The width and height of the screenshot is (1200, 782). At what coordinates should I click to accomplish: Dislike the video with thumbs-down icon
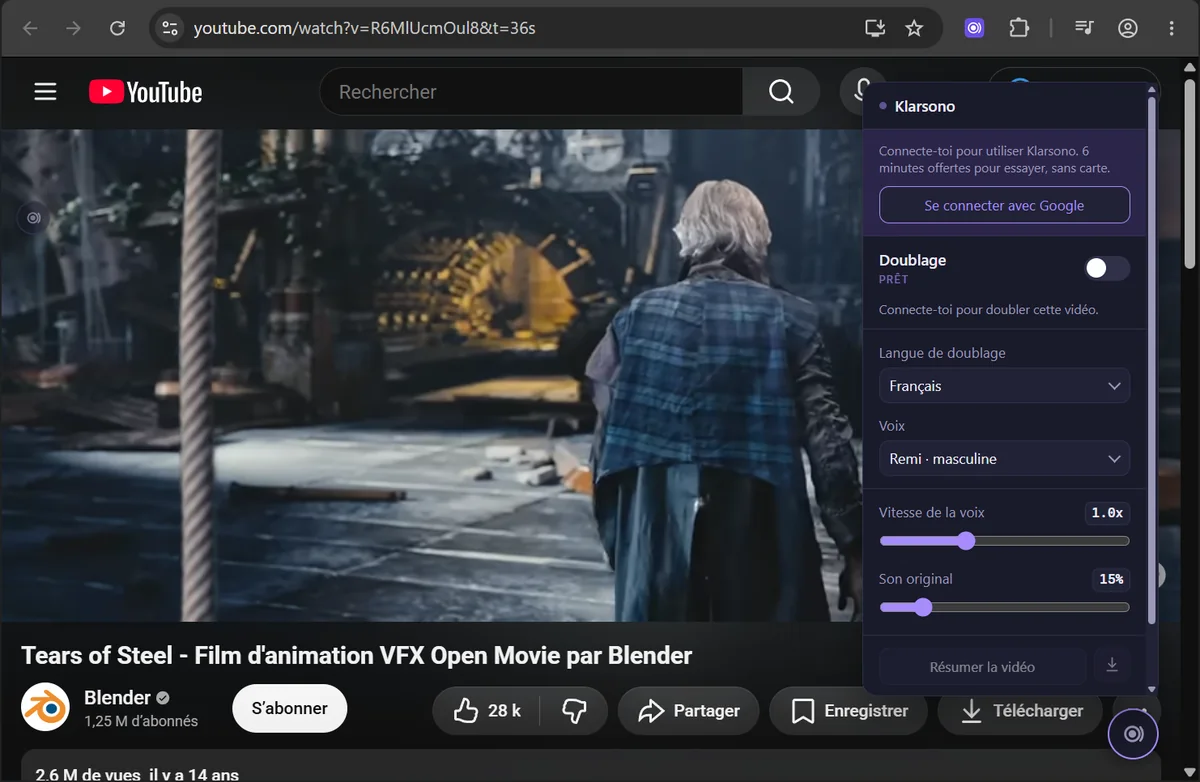pos(574,711)
